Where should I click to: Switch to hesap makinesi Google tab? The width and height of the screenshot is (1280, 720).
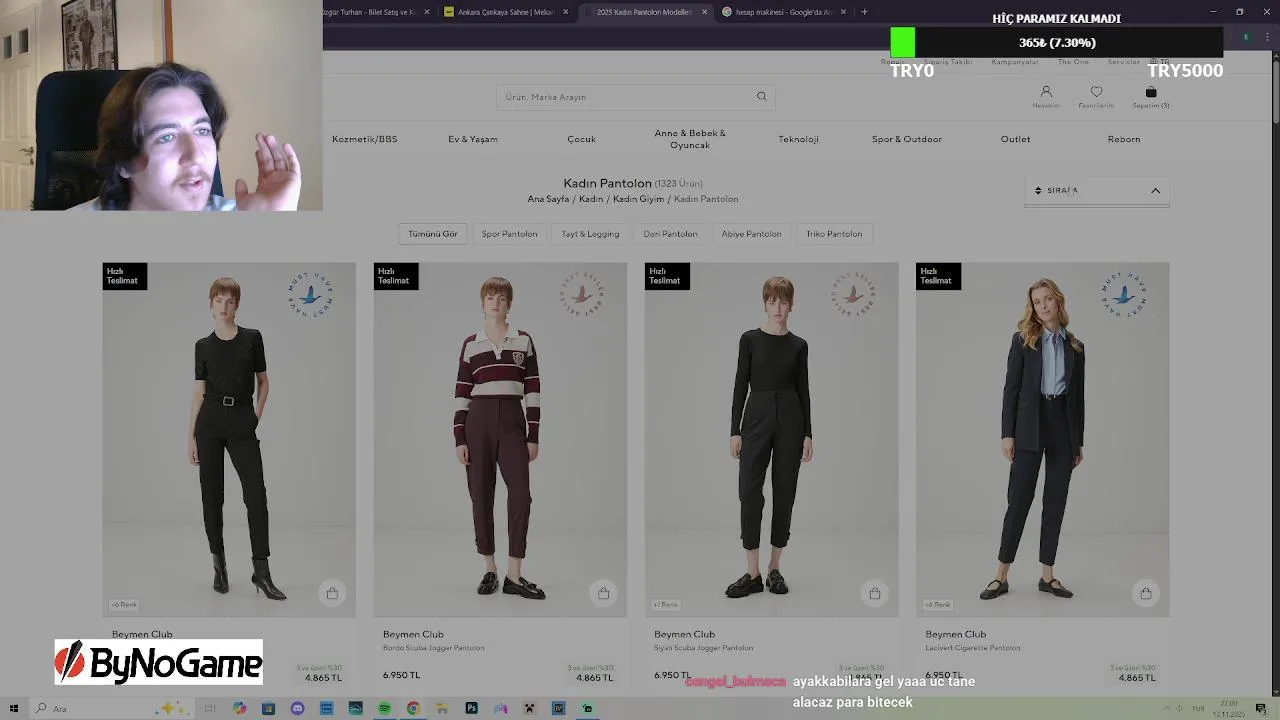(x=785, y=12)
